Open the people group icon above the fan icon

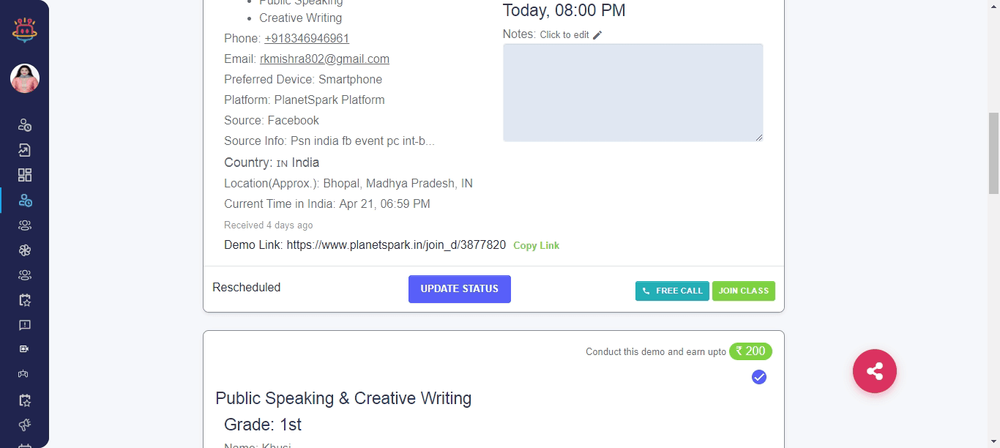point(25,225)
